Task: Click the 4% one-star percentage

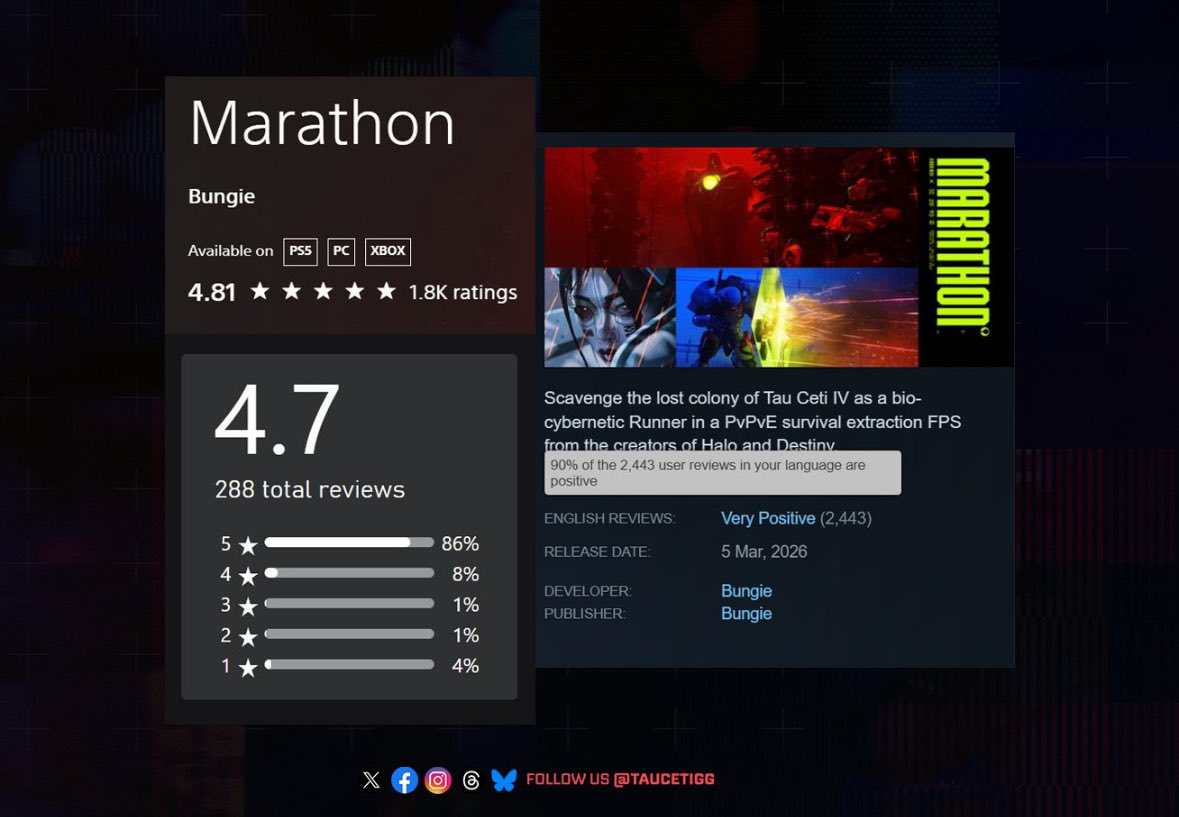Action: [465, 665]
